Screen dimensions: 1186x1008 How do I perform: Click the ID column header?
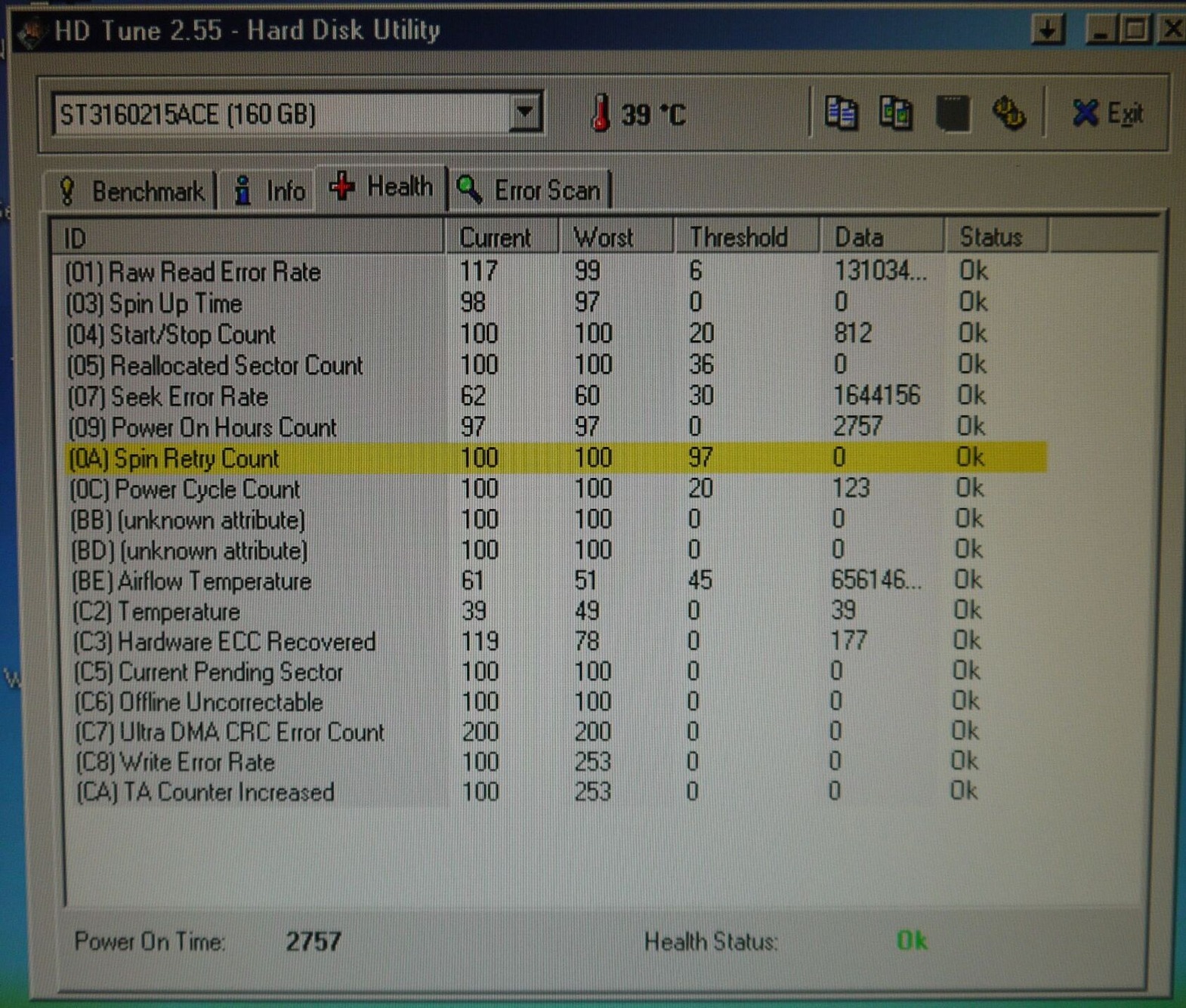[x=248, y=238]
